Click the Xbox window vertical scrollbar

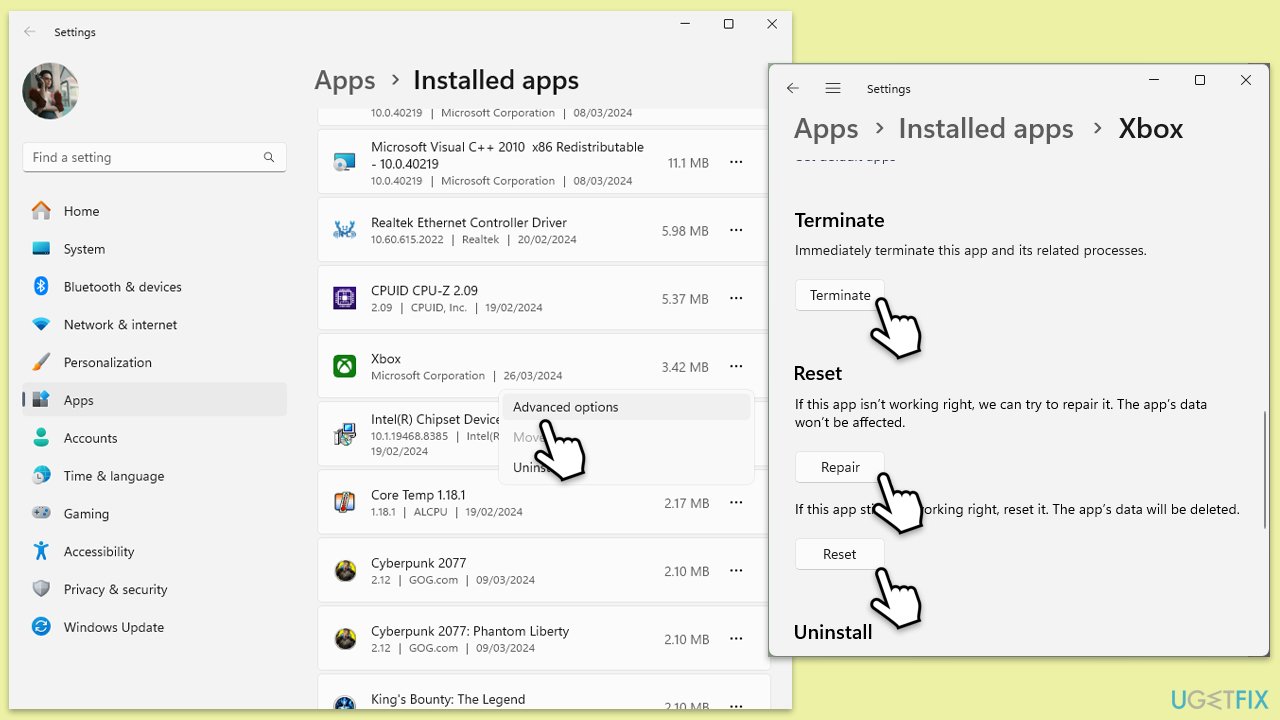[1265, 470]
